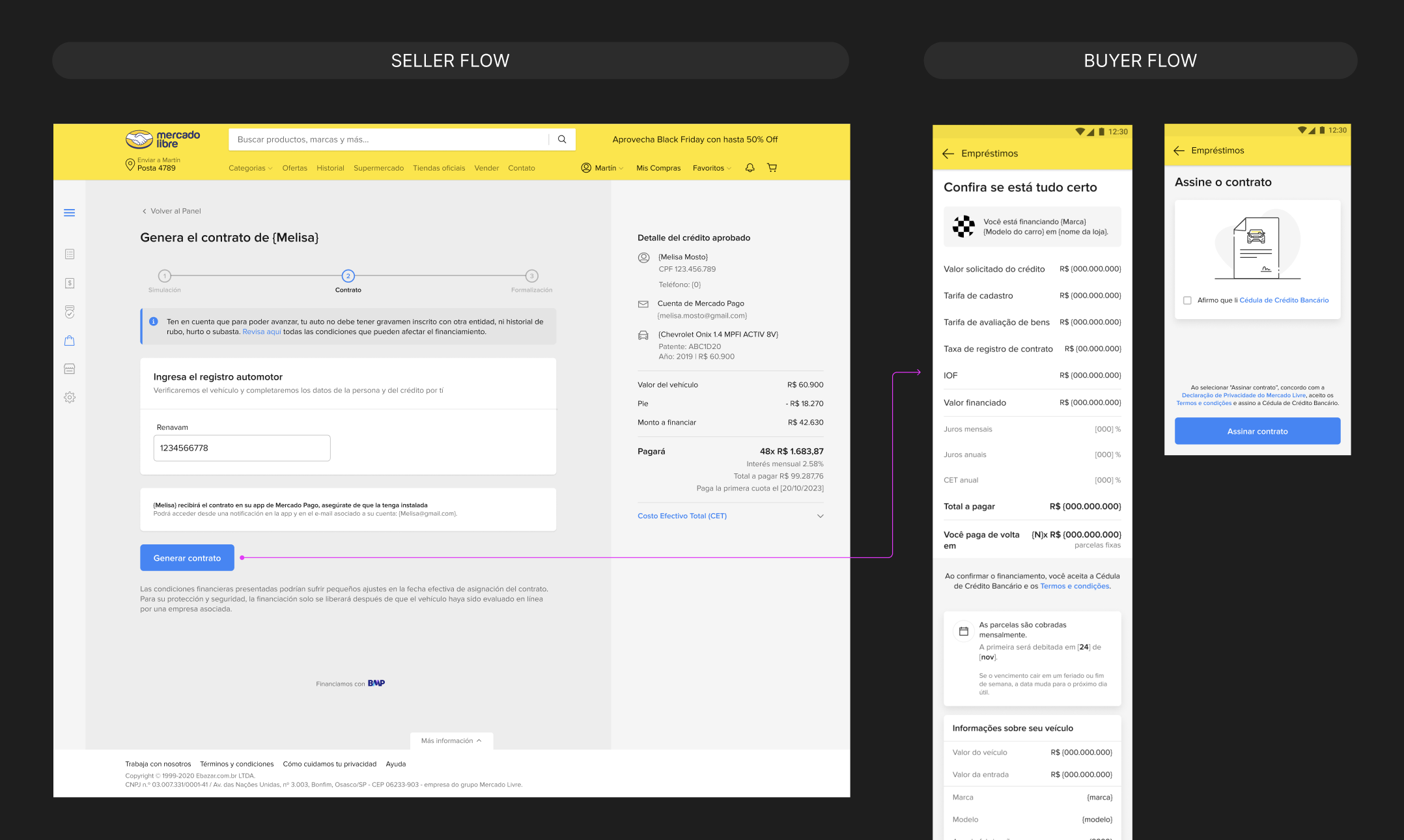The width and height of the screenshot is (1404, 840).
Task: Open Ofertas in the nav bar
Action: point(294,168)
